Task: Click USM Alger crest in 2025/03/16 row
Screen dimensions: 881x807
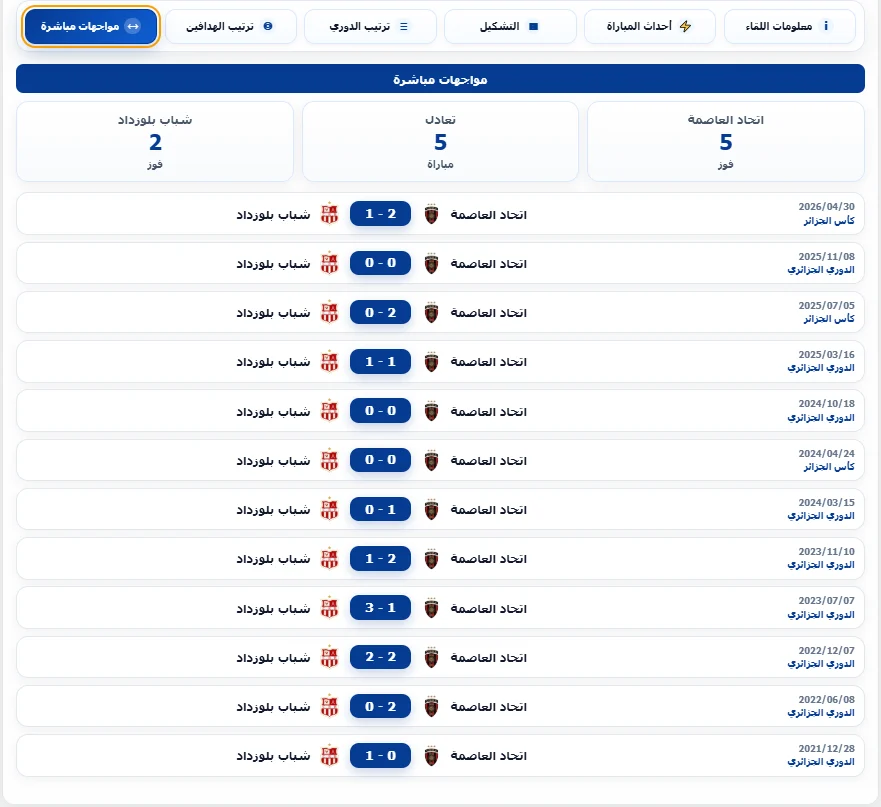Action: [431, 362]
